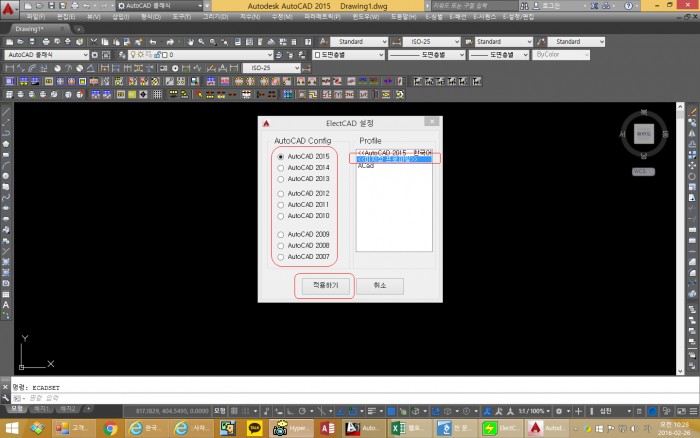
Task: Open the Excel taskbar button
Action: [408, 429]
